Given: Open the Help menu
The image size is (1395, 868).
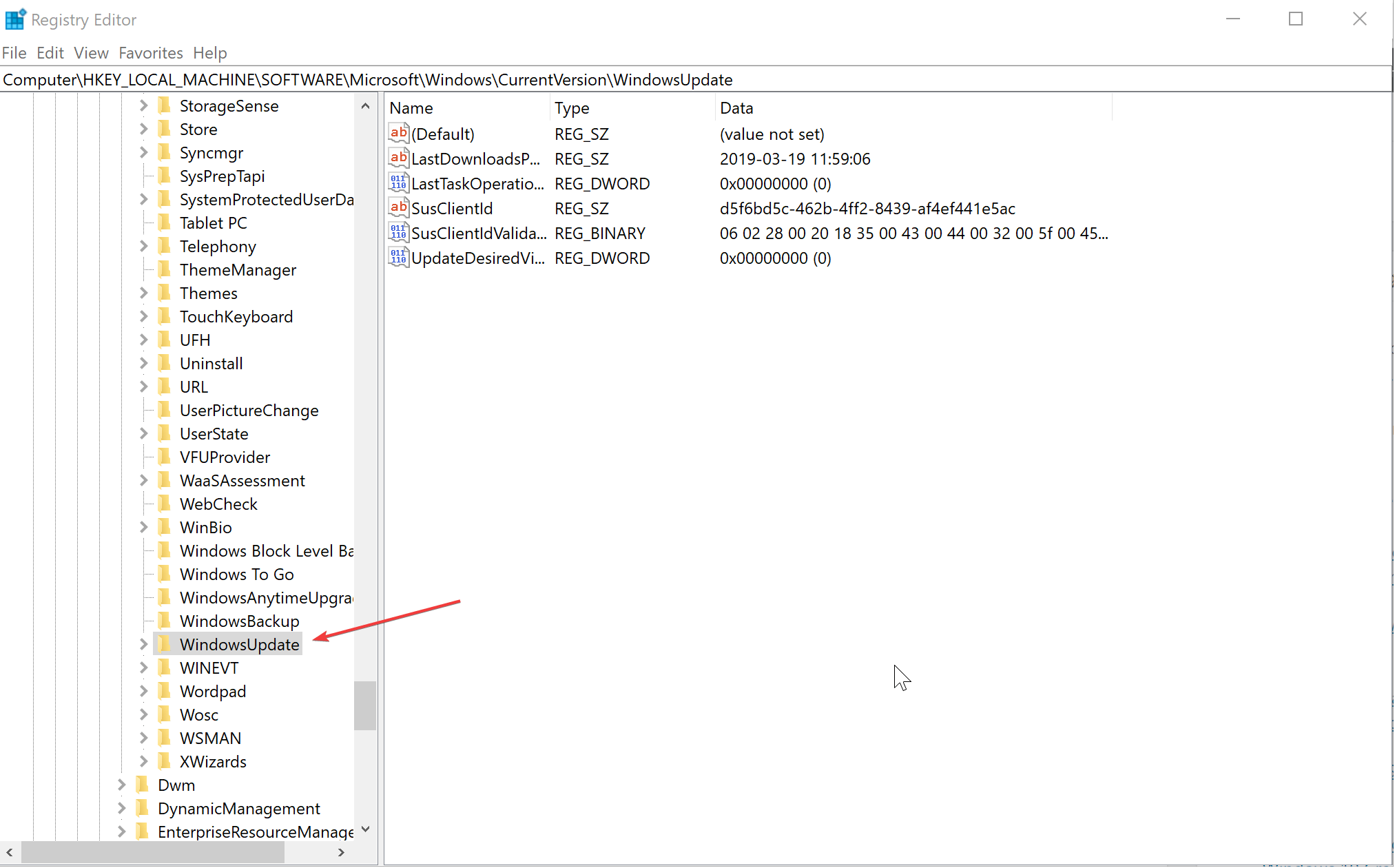Looking at the screenshot, I should [x=210, y=53].
